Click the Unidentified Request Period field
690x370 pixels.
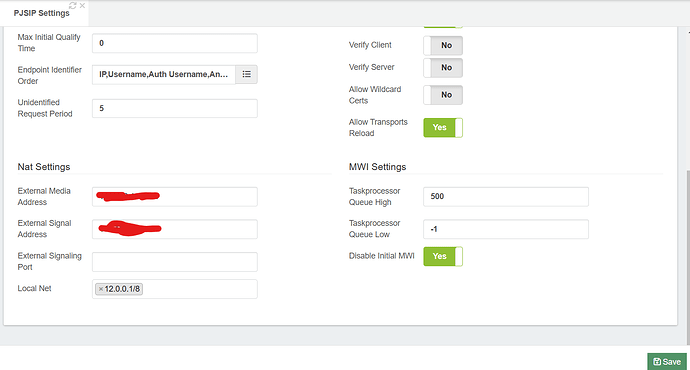(x=175, y=108)
